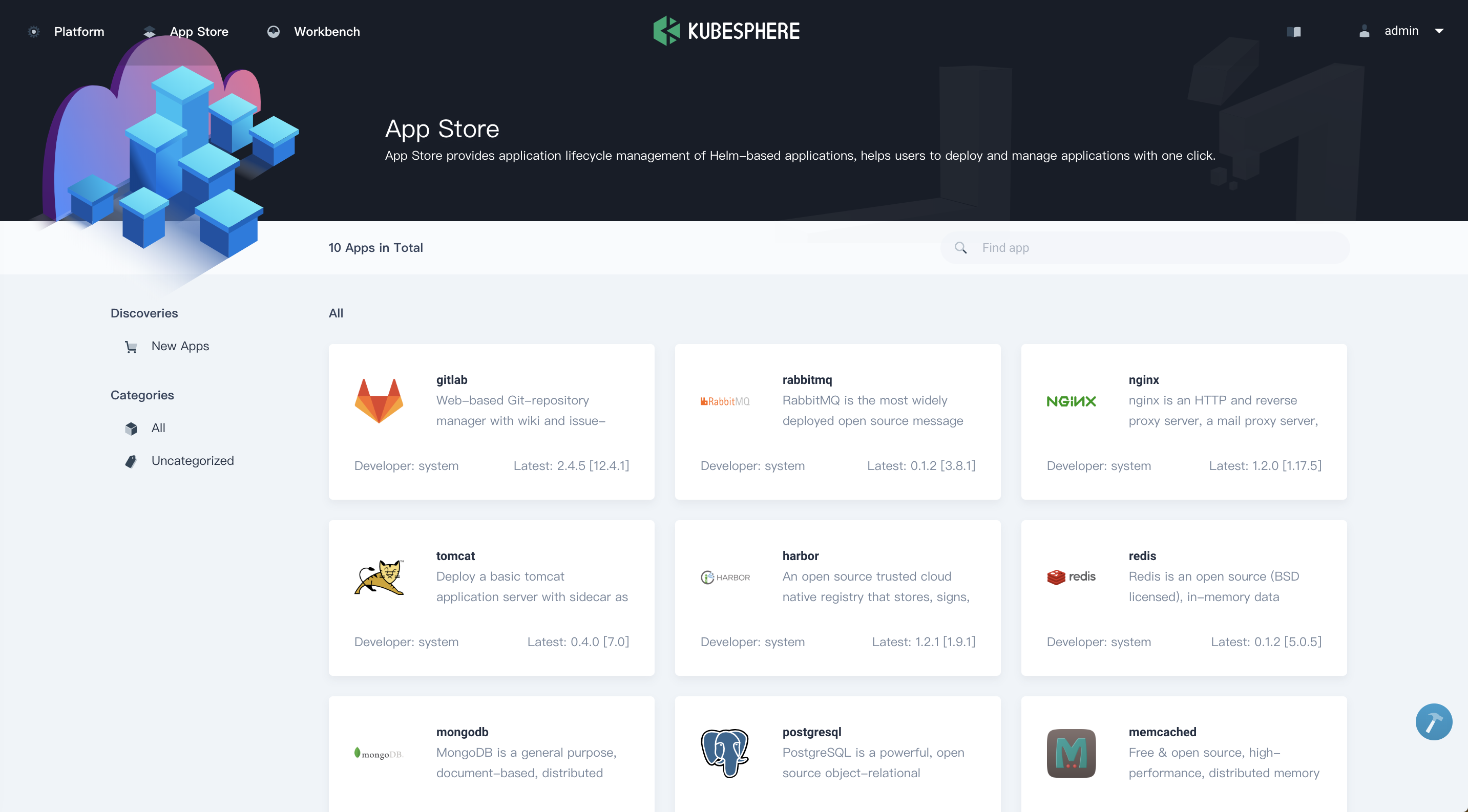Click the PostgreSQL elephant logo

pyautogui.click(x=725, y=753)
